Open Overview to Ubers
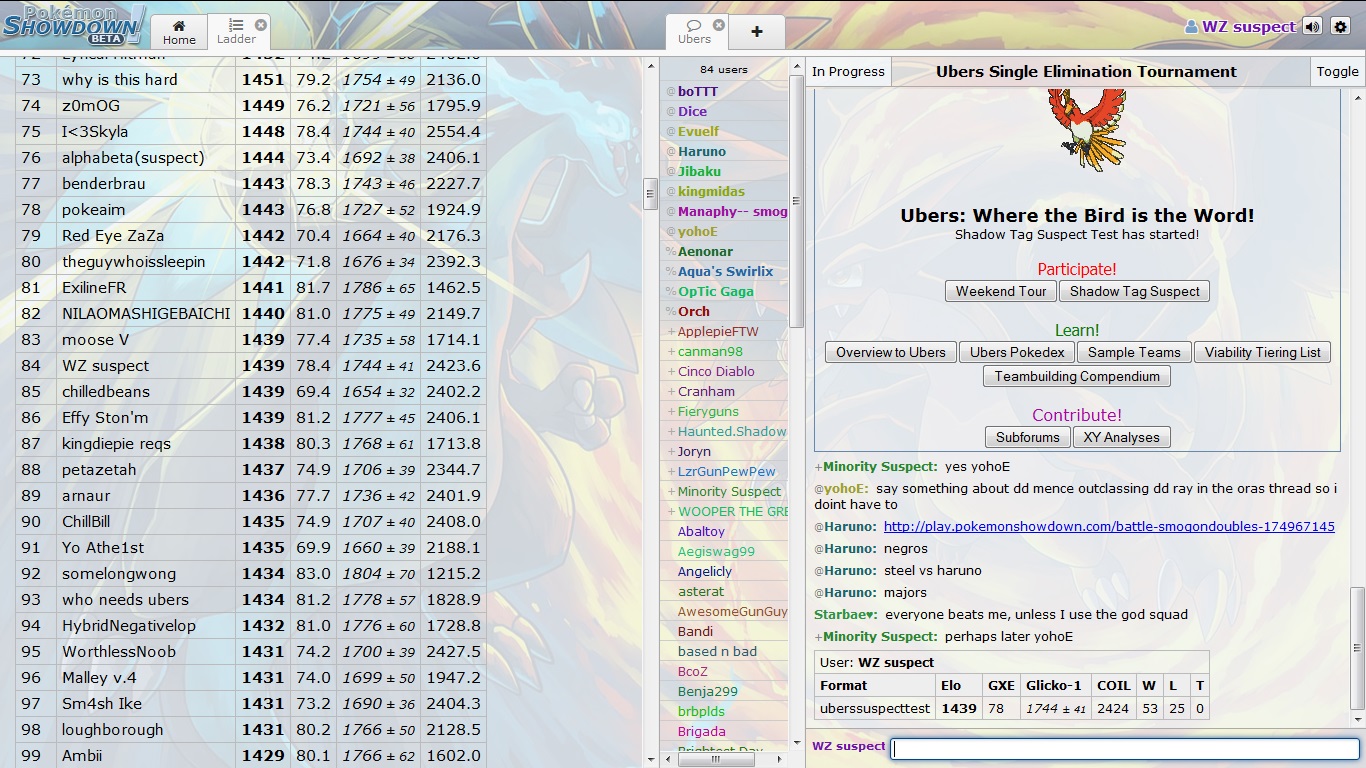The width and height of the screenshot is (1366, 768). tap(891, 352)
